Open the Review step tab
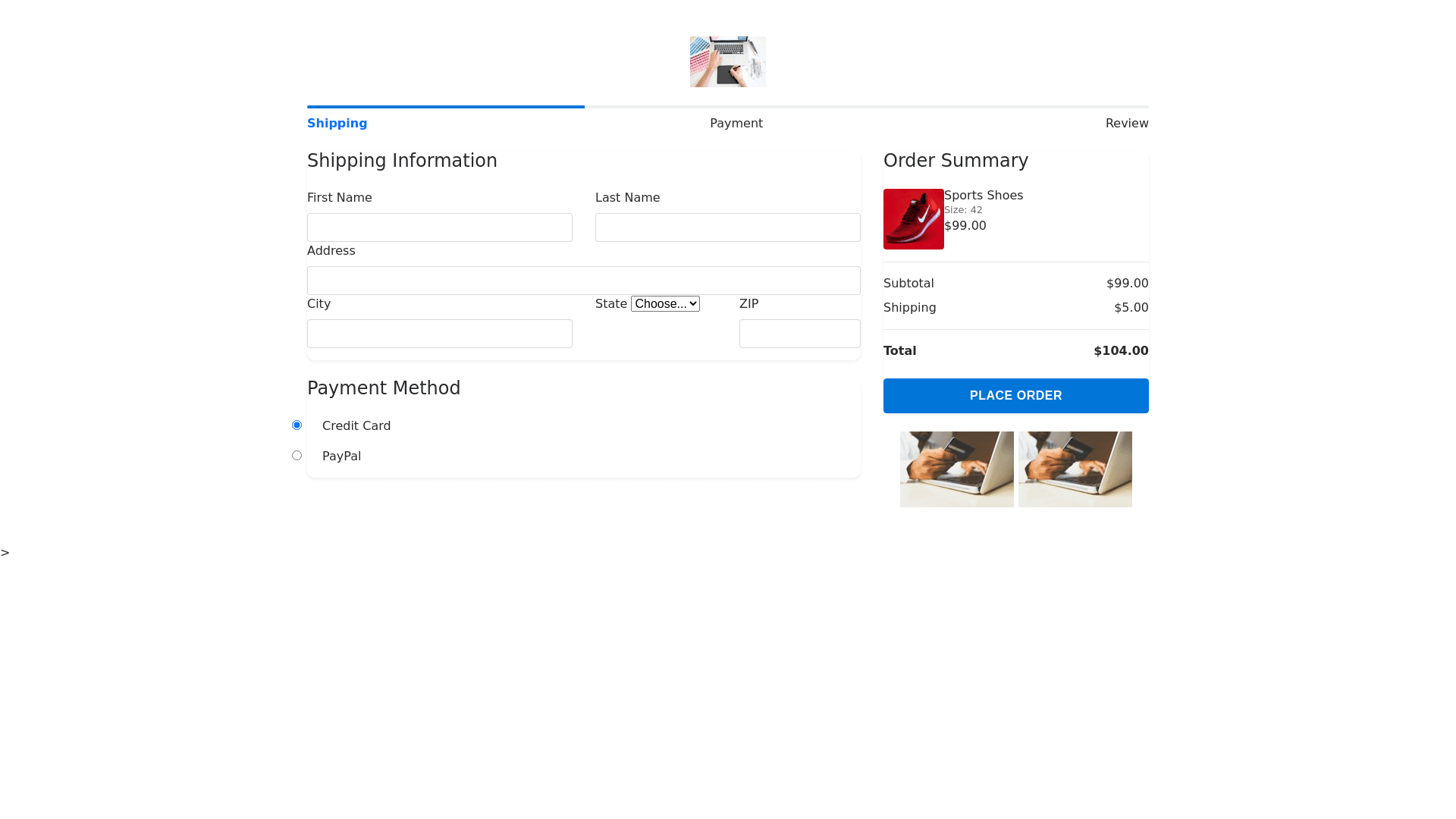 [x=1126, y=124]
